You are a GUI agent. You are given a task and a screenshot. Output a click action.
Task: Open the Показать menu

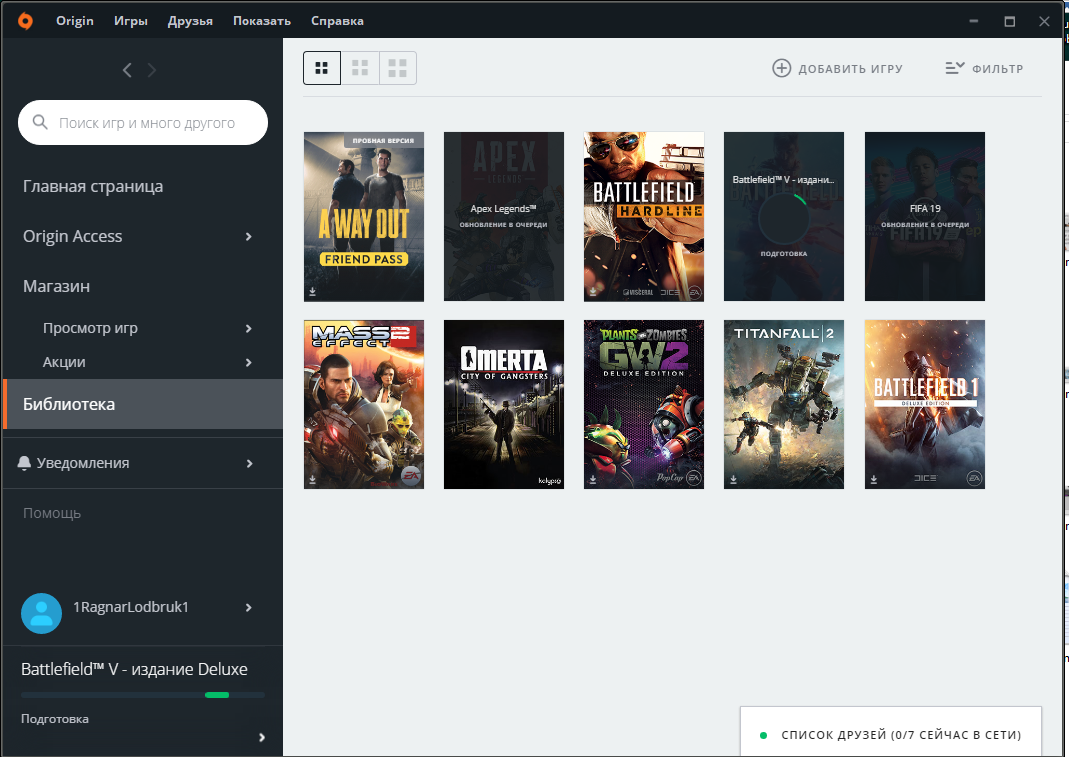(x=262, y=21)
